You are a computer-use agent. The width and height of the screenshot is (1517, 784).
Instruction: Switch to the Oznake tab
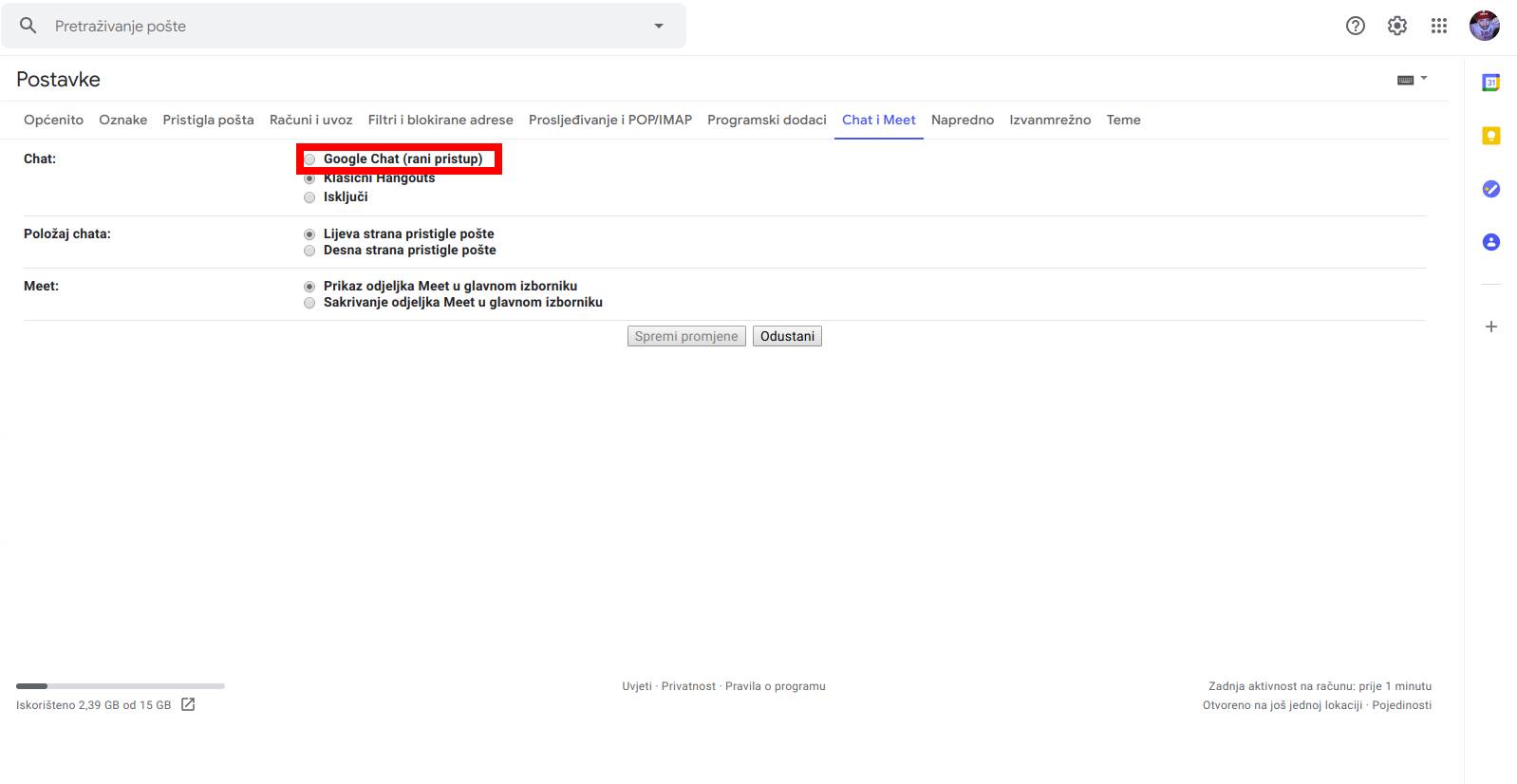coord(123,120)
